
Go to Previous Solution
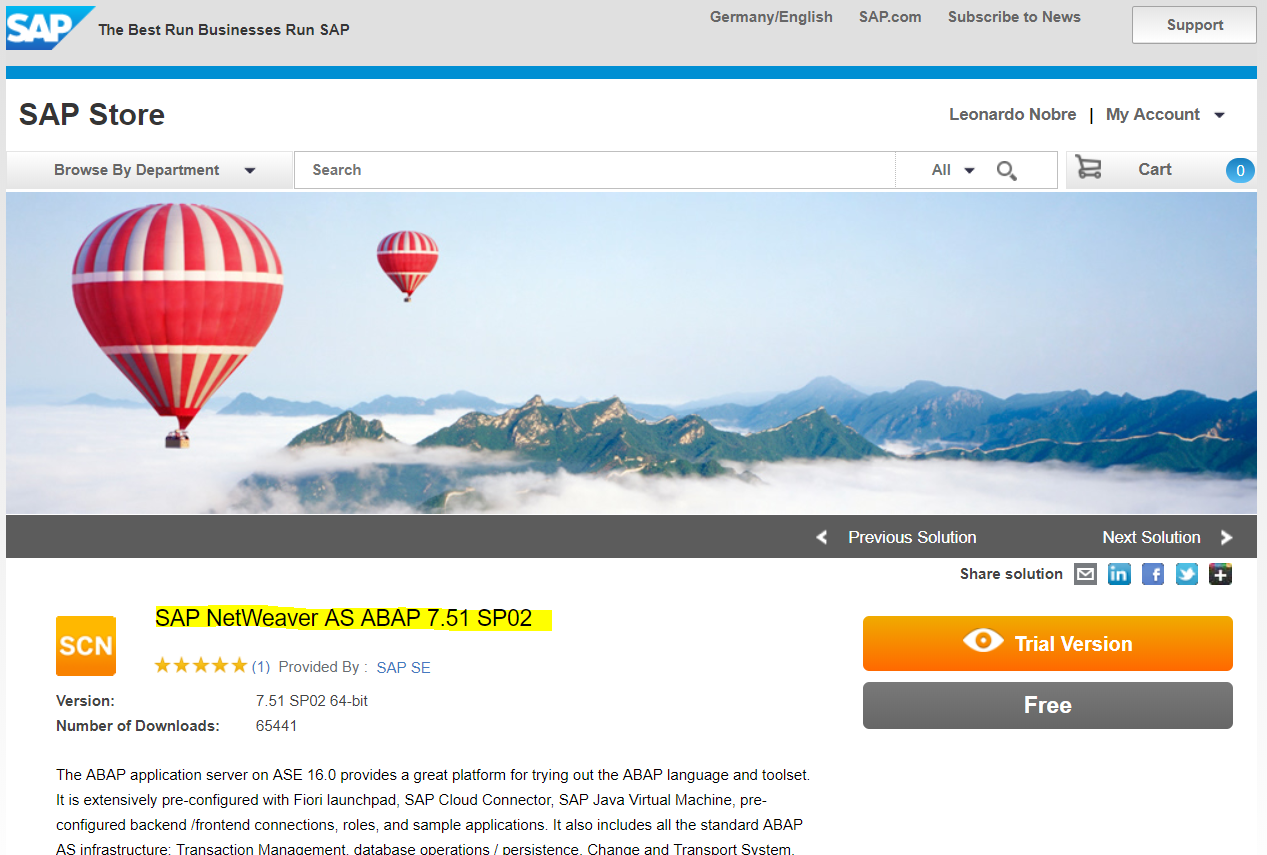pyautogui.click(x=897, y=537)
